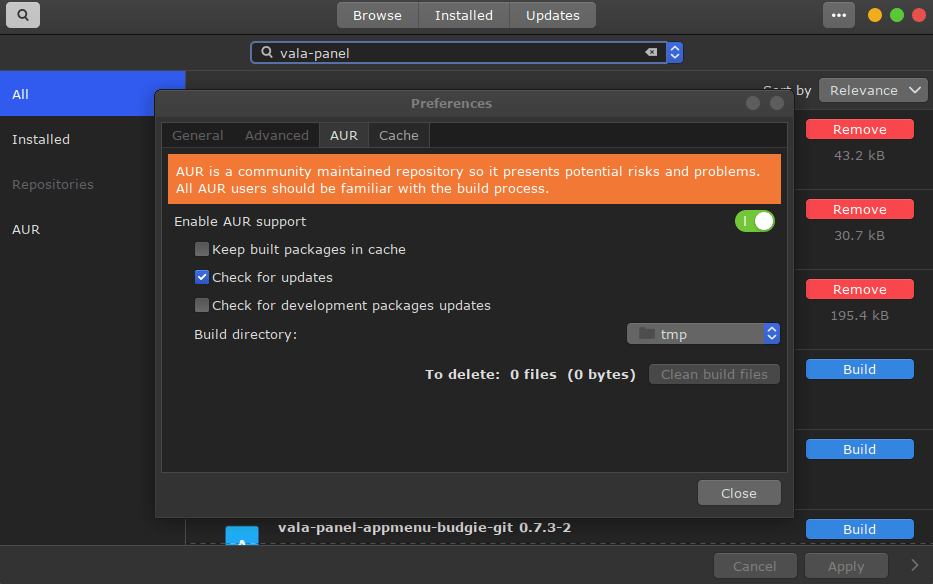
Task: Click the folder icon in the build directory selector
Action: pos(646,334)
